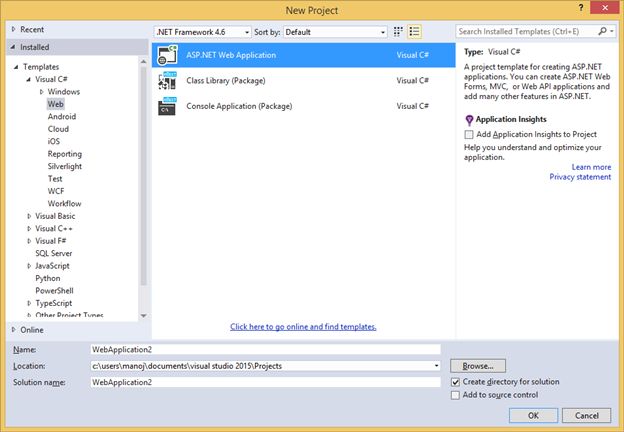624x432 pixels.
Task: Collapse the Visual C# tree node
Action: [29, 79]
